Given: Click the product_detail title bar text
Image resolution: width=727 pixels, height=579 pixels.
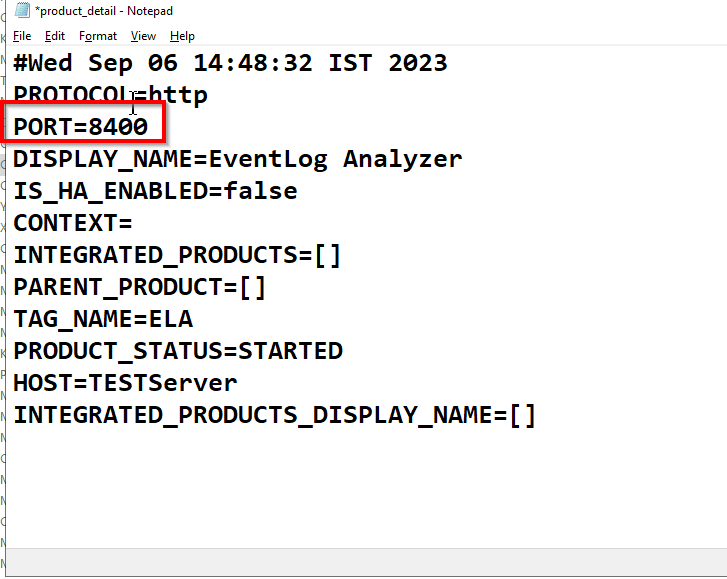Looking at the screenshot, I should [x=103, y=11].
